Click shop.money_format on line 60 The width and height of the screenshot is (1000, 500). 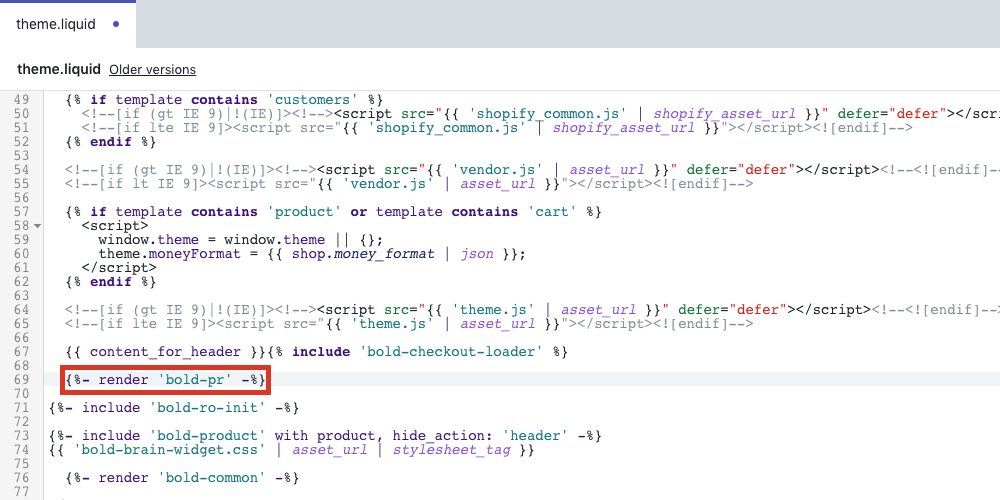click(363, 254)
